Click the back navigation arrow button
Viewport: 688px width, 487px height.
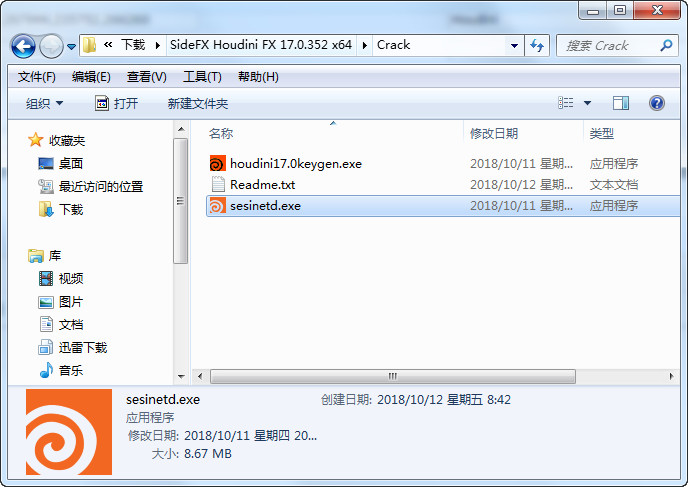[23, 46]
